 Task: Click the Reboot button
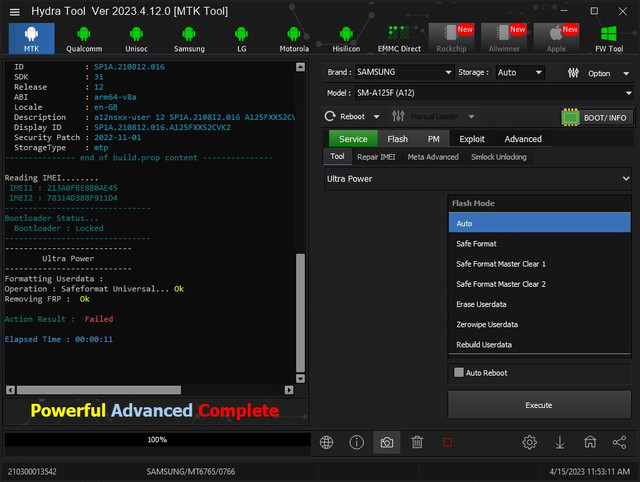coord(346,117)
